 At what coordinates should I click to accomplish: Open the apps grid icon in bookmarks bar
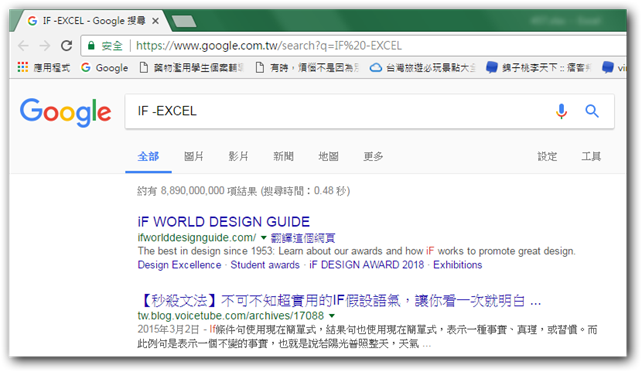point(23,67)
